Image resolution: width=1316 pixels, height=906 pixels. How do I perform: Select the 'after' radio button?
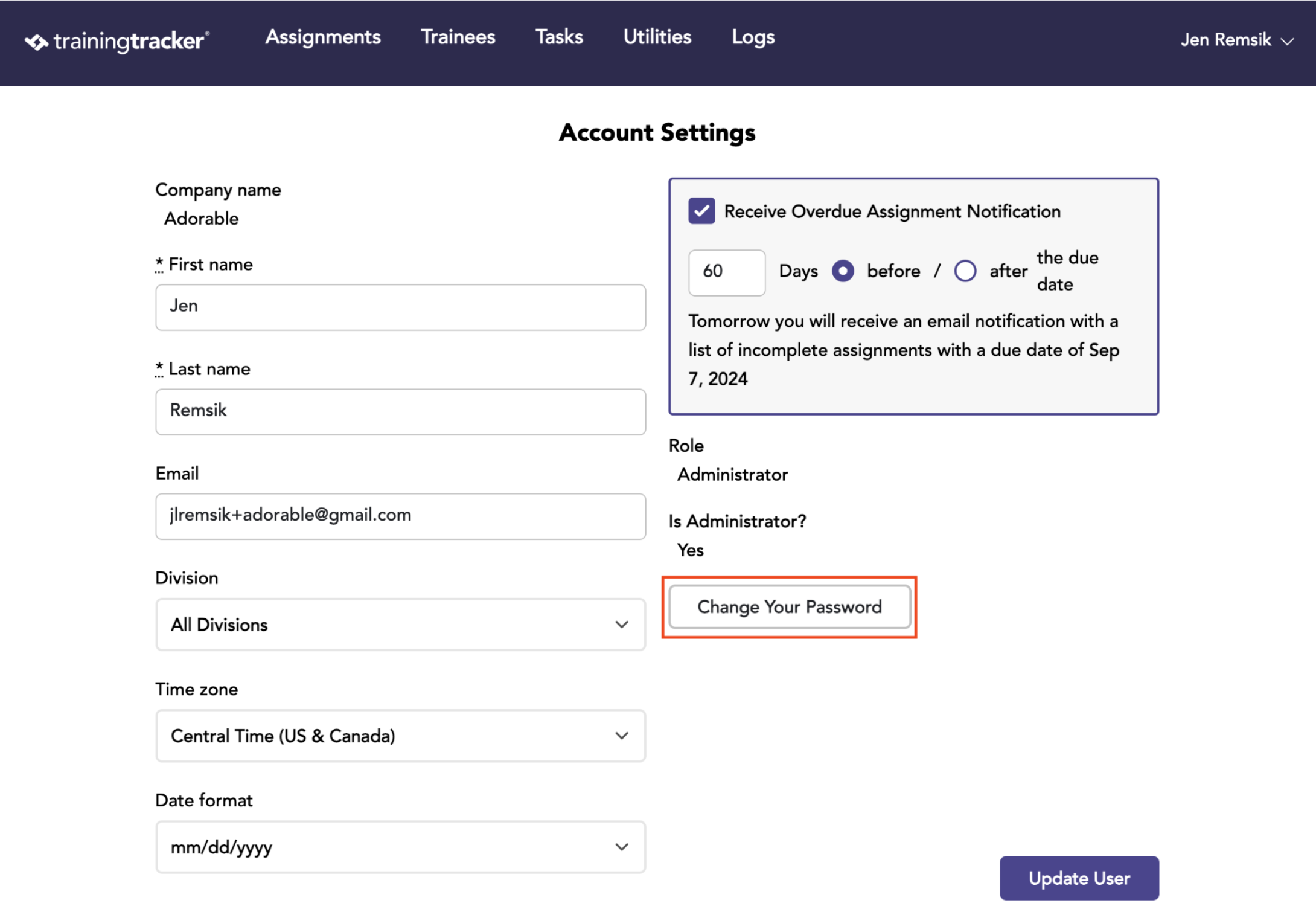(x=965, y=271)
